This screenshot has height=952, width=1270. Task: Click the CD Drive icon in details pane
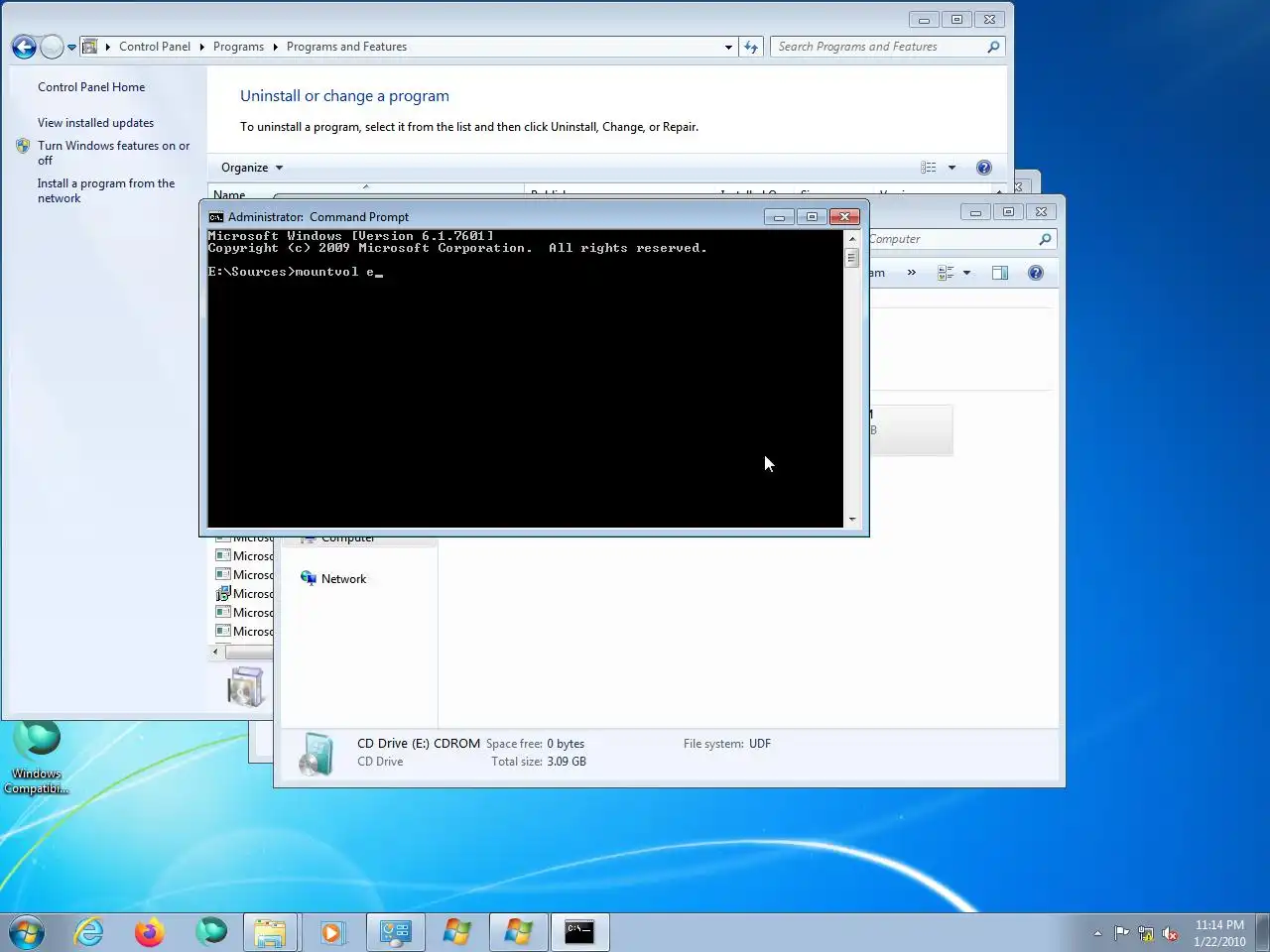click(x=316, y=755)
